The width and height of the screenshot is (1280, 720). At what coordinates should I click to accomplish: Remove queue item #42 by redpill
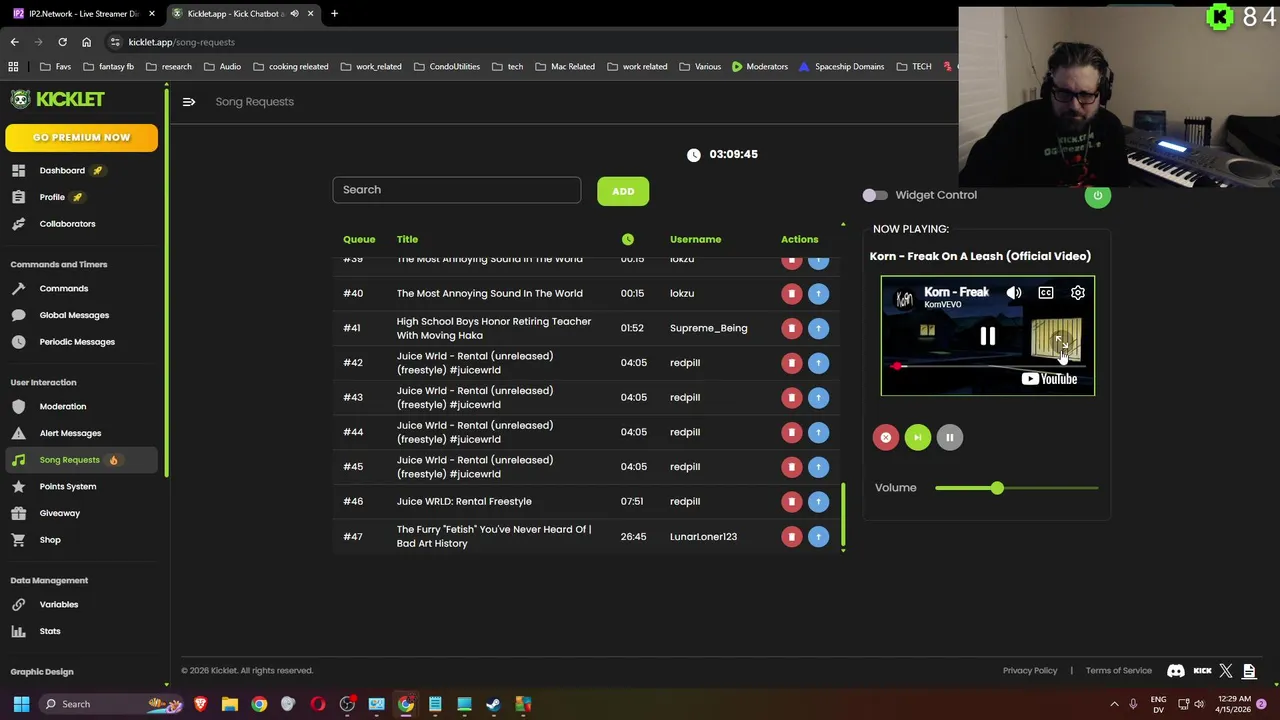791,363
